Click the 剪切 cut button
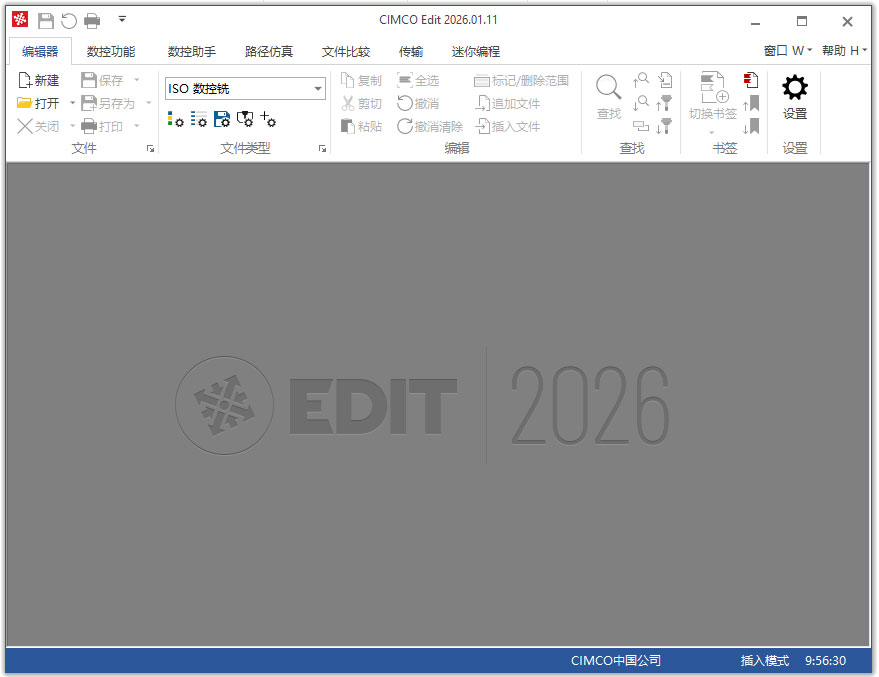The width and height of the screenshot is (879, 677). tap(362, 104)
